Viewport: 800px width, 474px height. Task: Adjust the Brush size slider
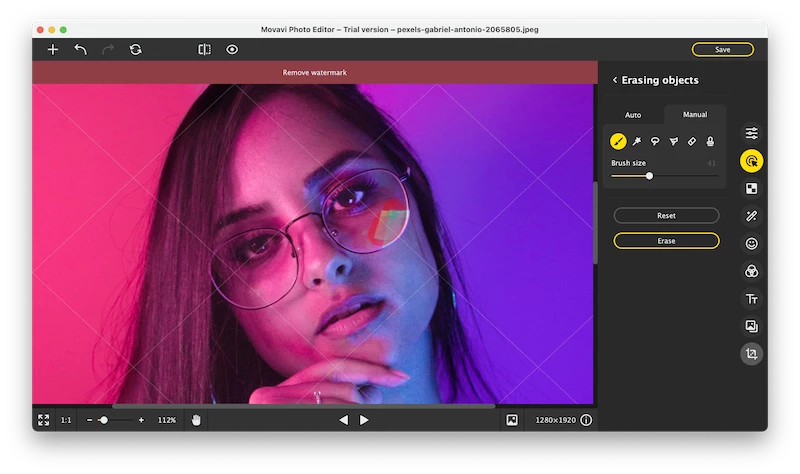(664, 176)
